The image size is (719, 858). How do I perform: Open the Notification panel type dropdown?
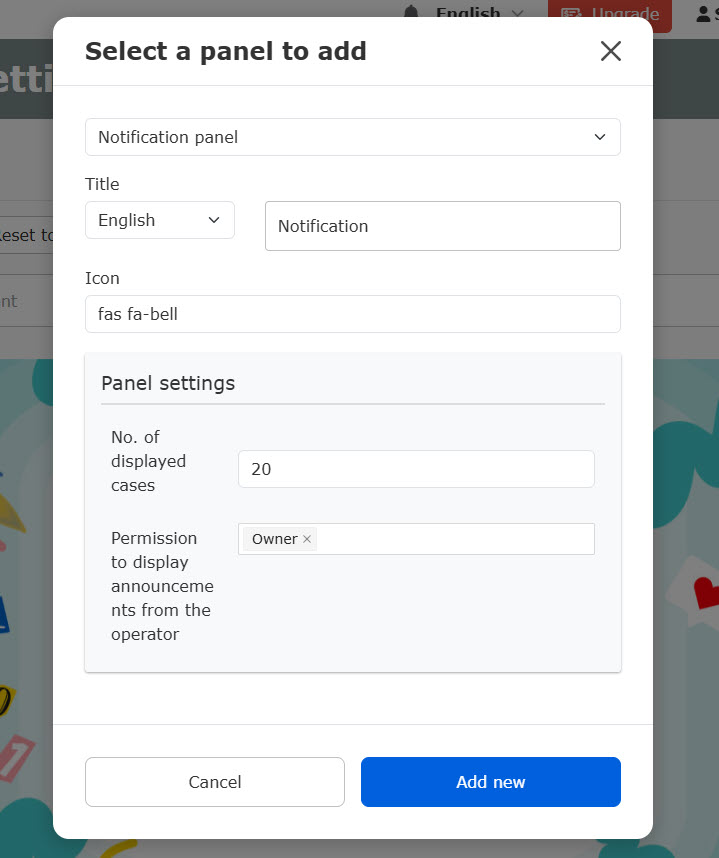tap(352, 137)
